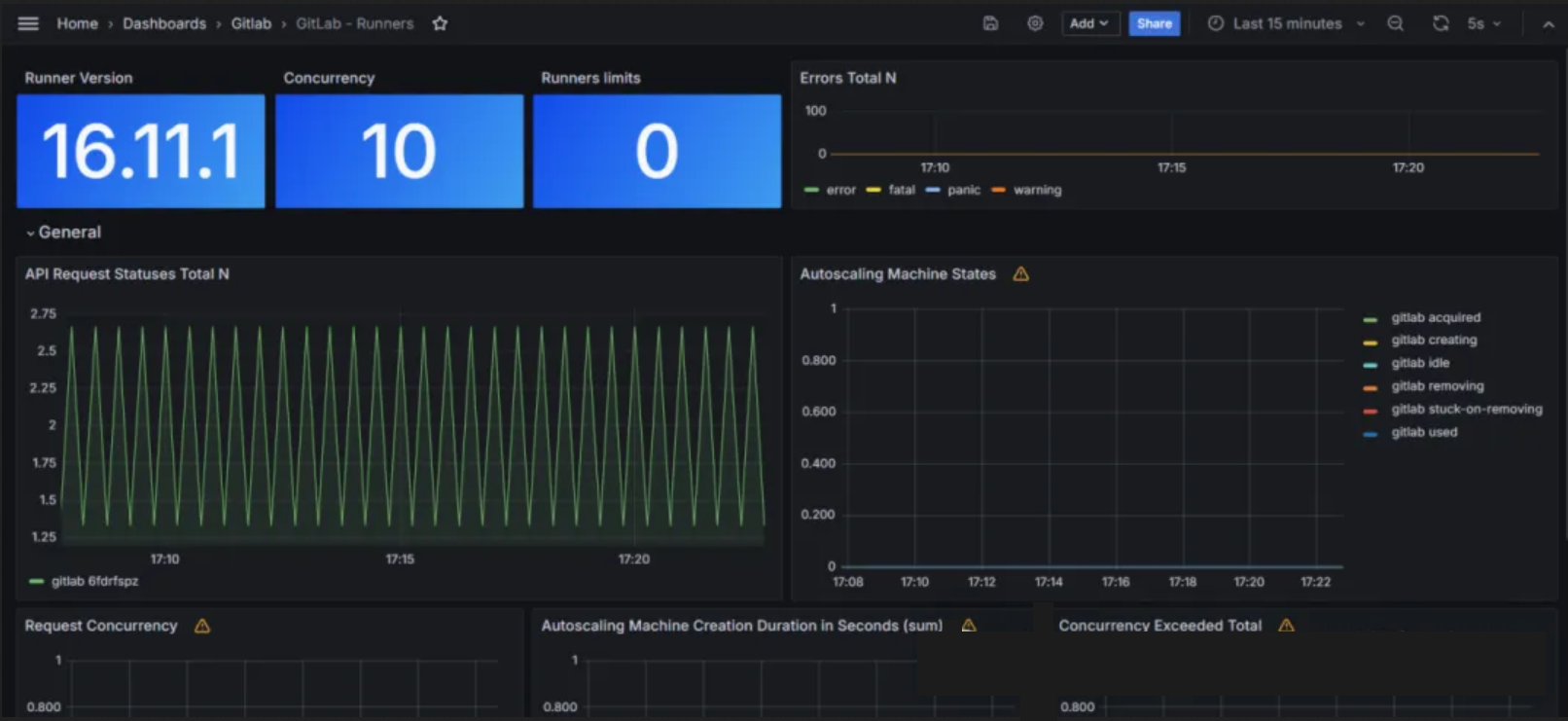Open the Request Concurrency panel title
The height and width of the screenshot is (721, 1568).
pyautogui.click(x=101, y=626)
